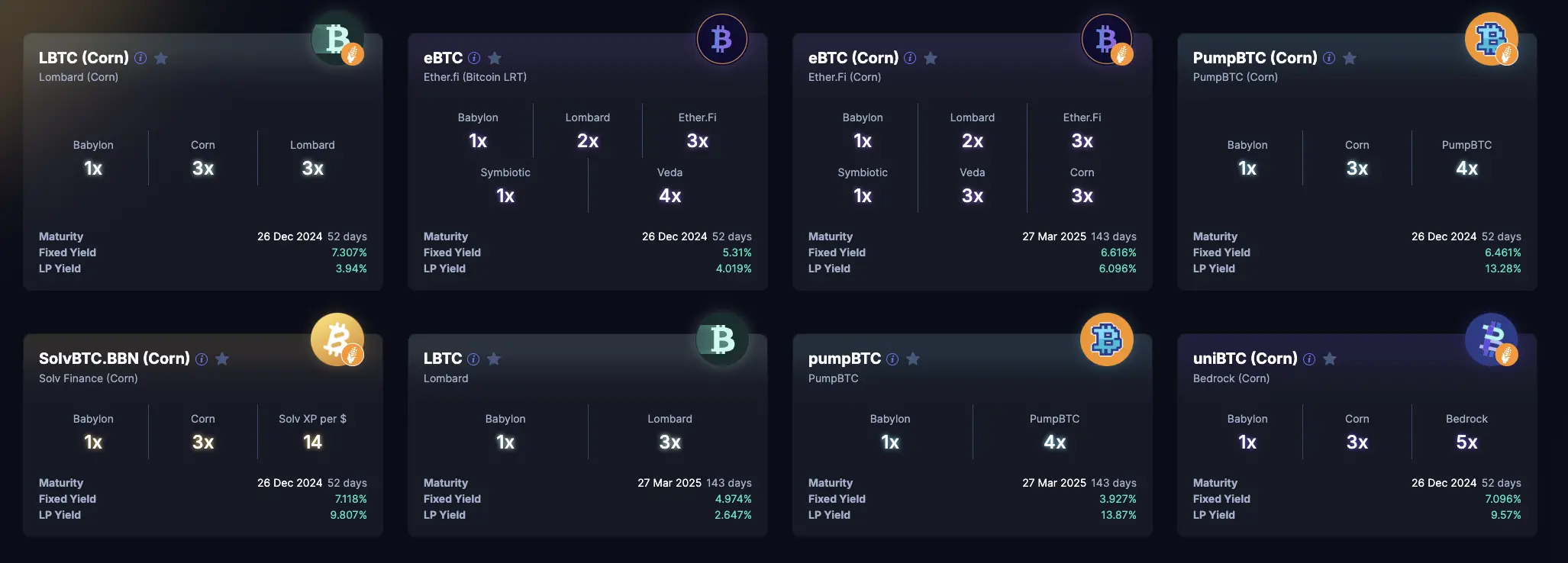Click the info icon next to eBTC (Corn)
This screenshot has width=1568, height=563.
[x=910, y=58]
